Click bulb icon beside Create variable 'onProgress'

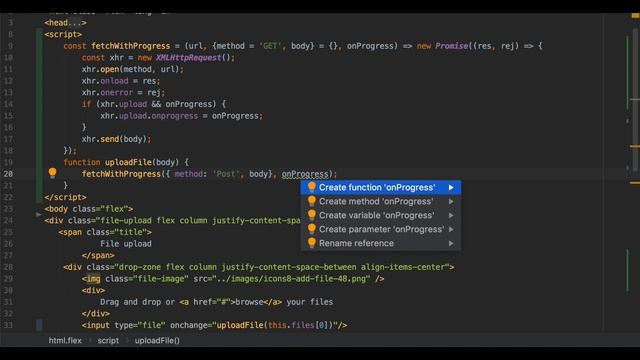tap(311, 215)
